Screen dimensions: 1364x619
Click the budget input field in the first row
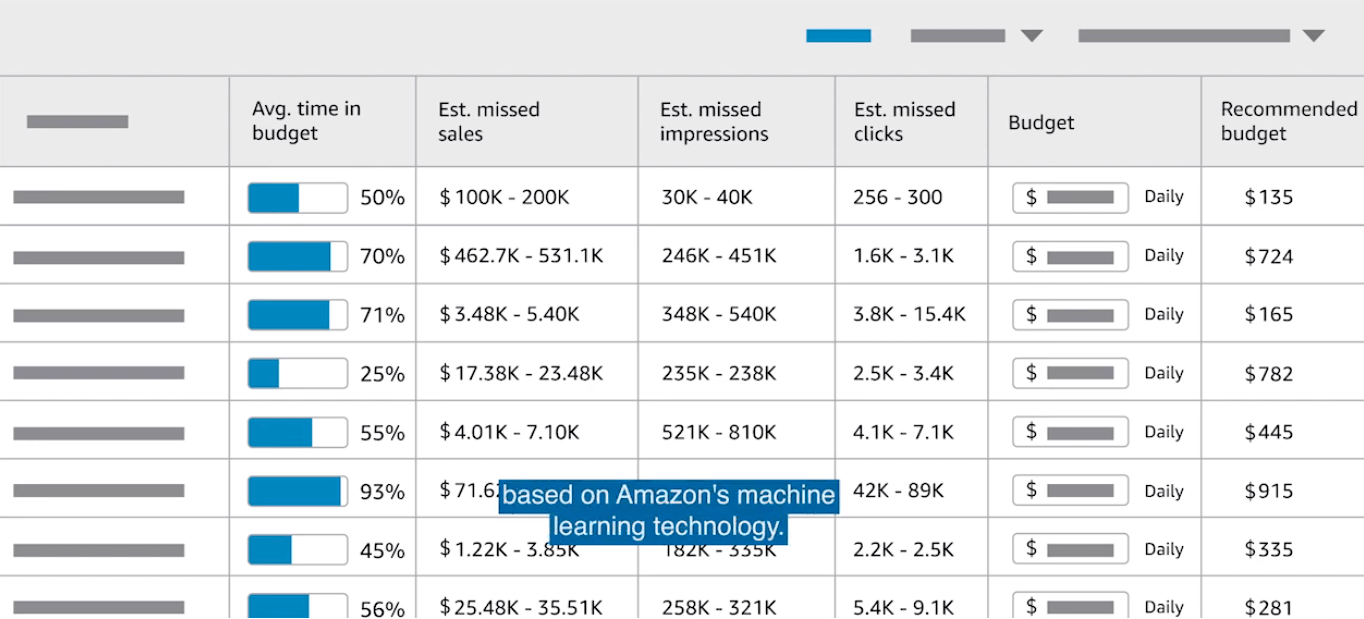point(1070,197)
